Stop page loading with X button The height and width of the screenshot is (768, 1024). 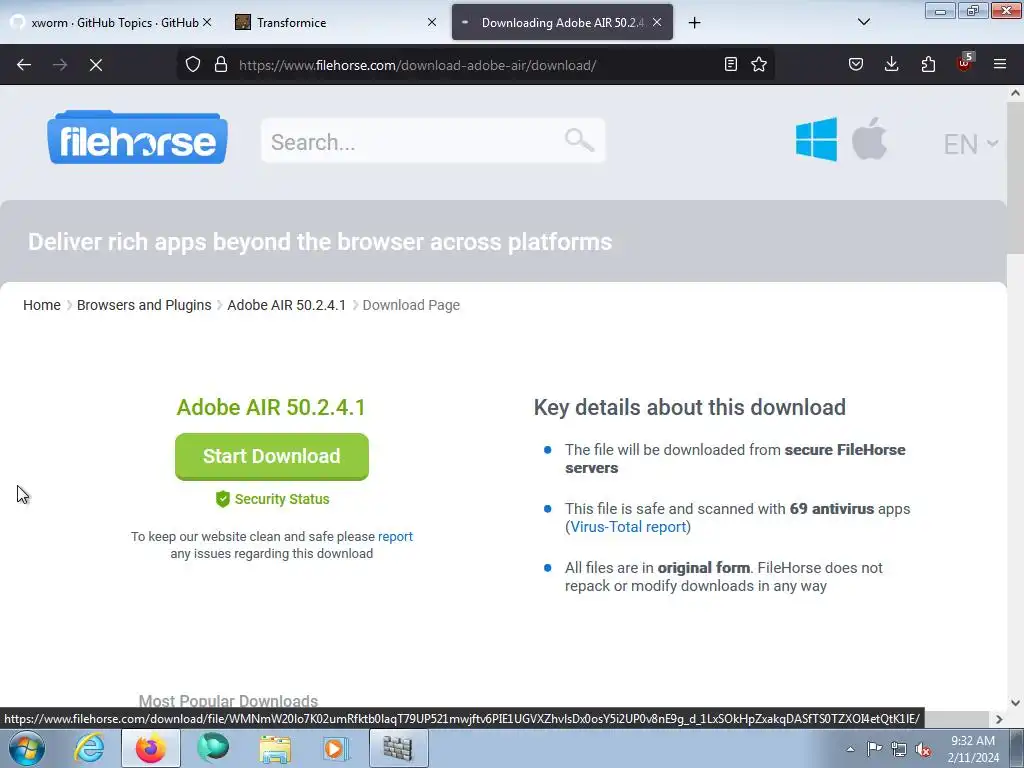click(96, 65)
